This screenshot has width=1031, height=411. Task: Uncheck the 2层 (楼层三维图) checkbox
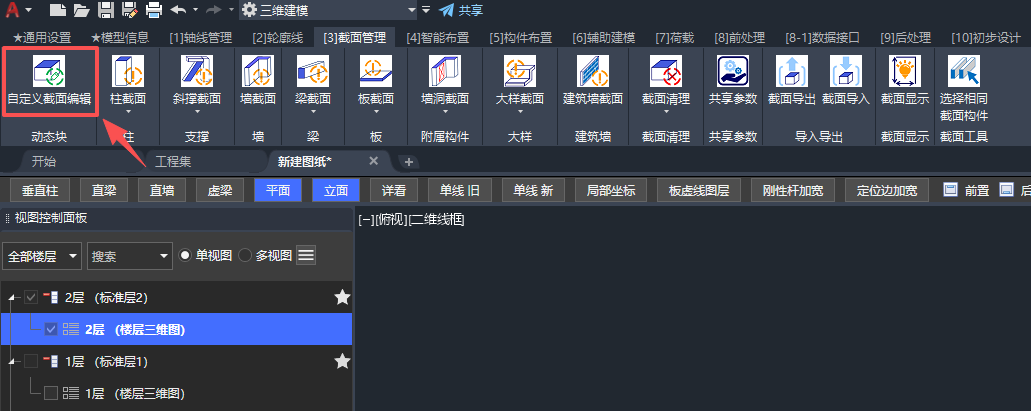51,329
